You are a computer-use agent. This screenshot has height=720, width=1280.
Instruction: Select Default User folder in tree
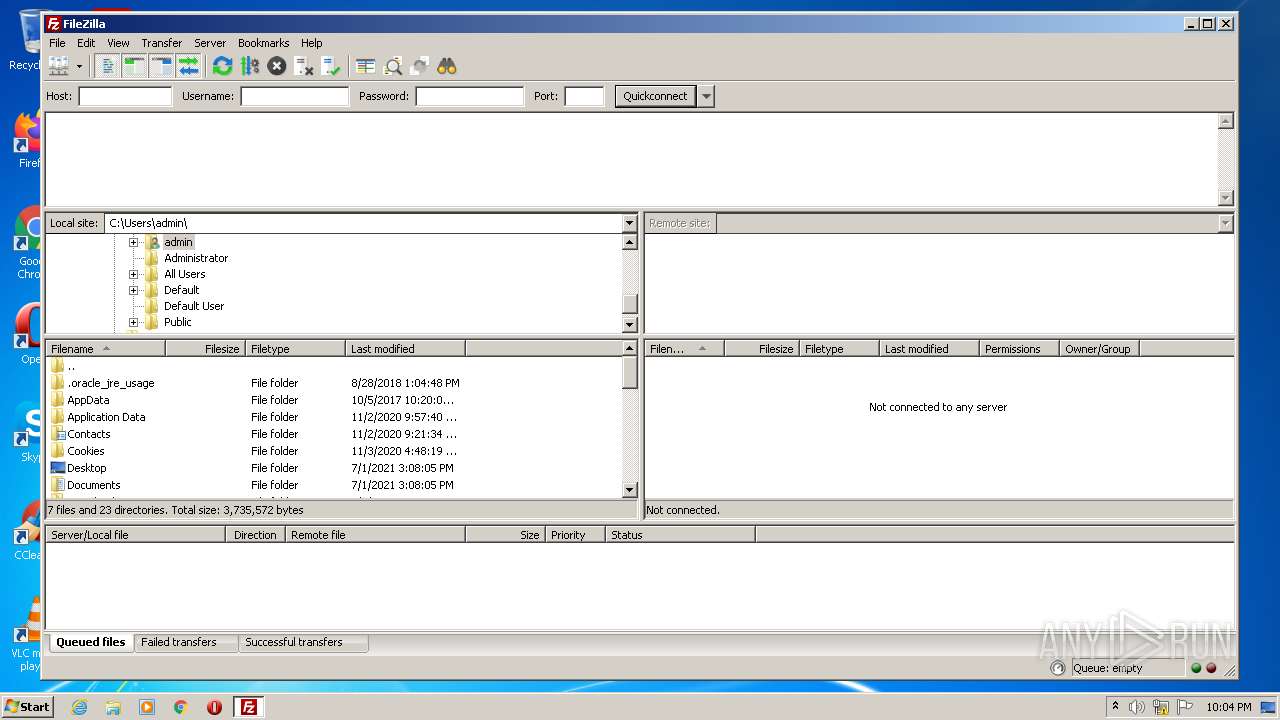point(194,306)
